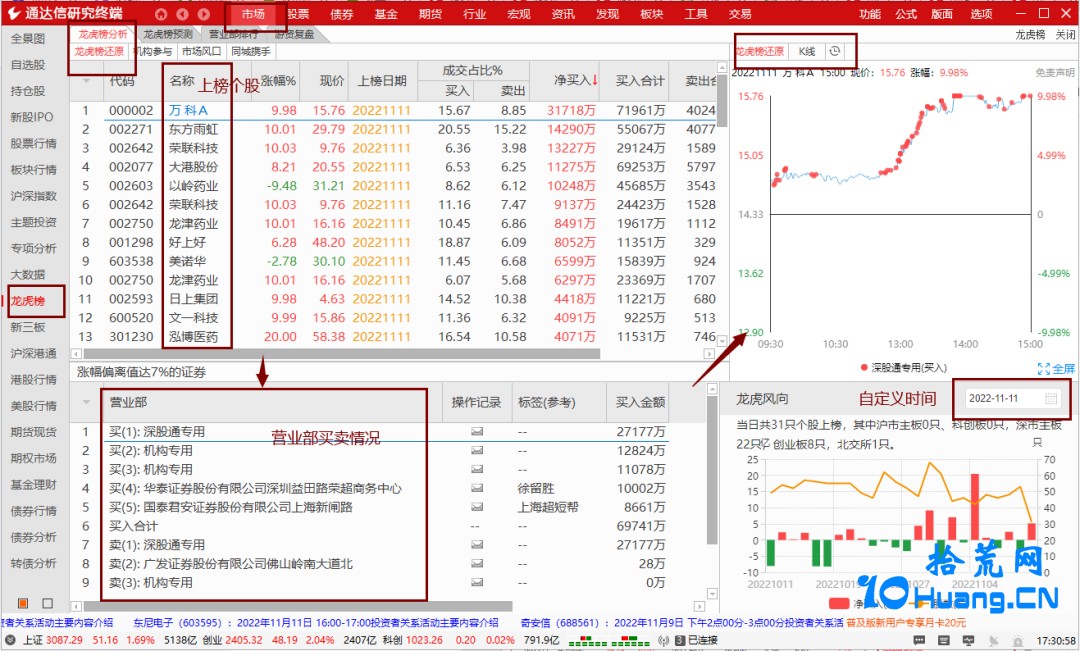The height and width of the screenshot is (651, 1080).
Task: Open the envelope record for 买(3): 机构专用
Action: [x=477, y=469]
